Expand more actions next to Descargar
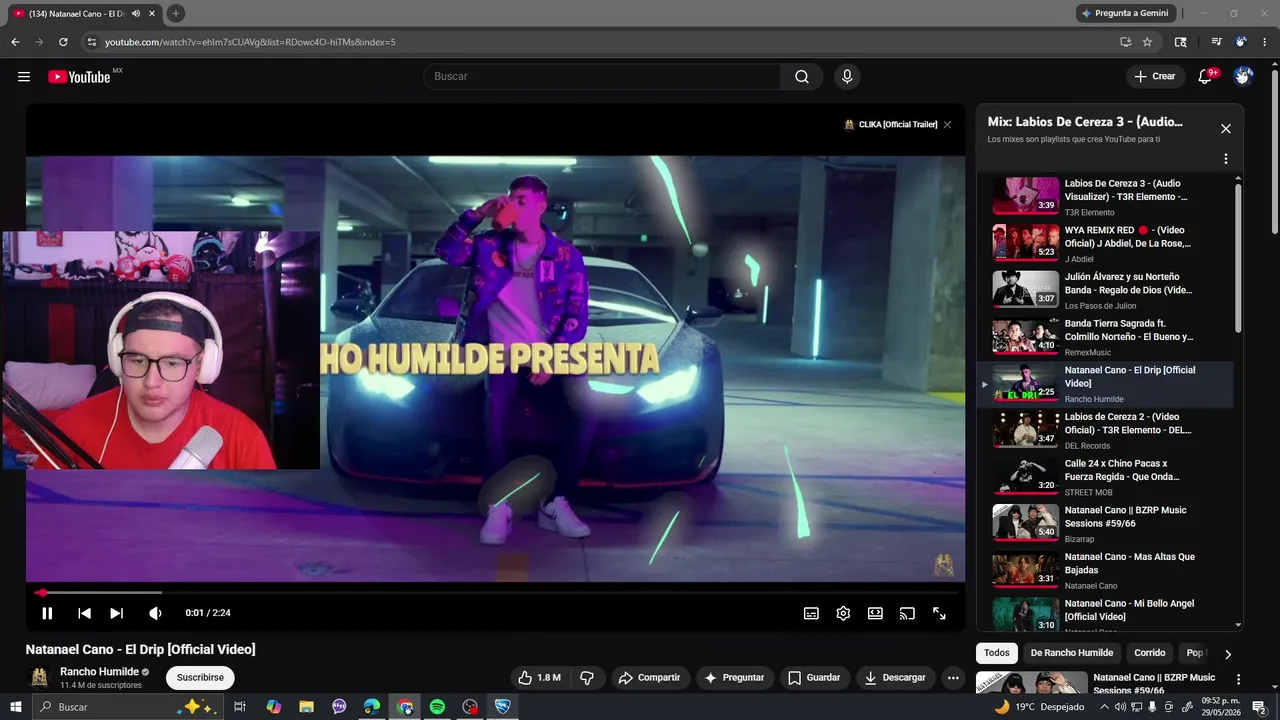 (953, 677)
